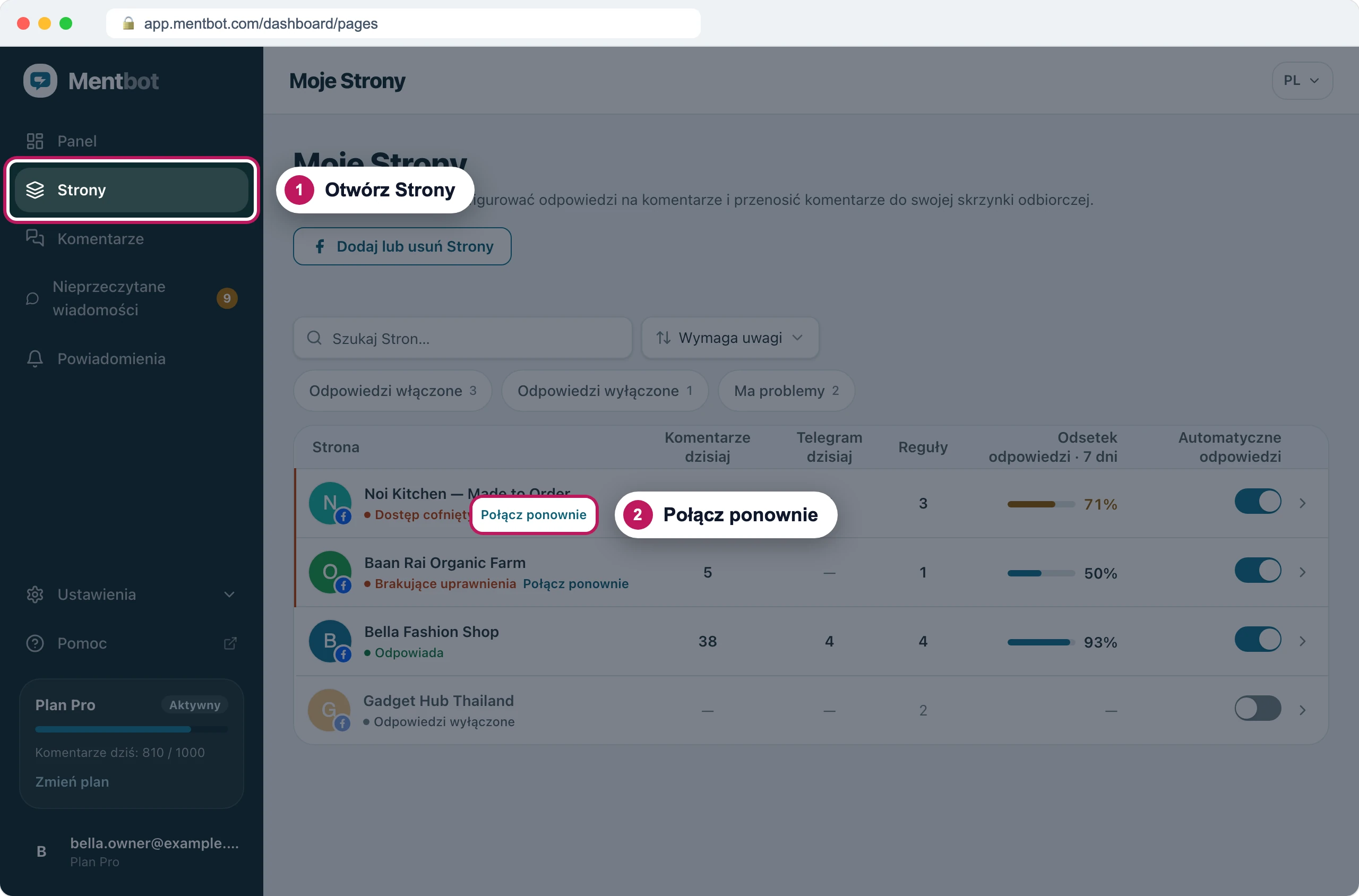
Task: Open the Wymaga uwagi sort dropdown
Action: coord(730,338)
